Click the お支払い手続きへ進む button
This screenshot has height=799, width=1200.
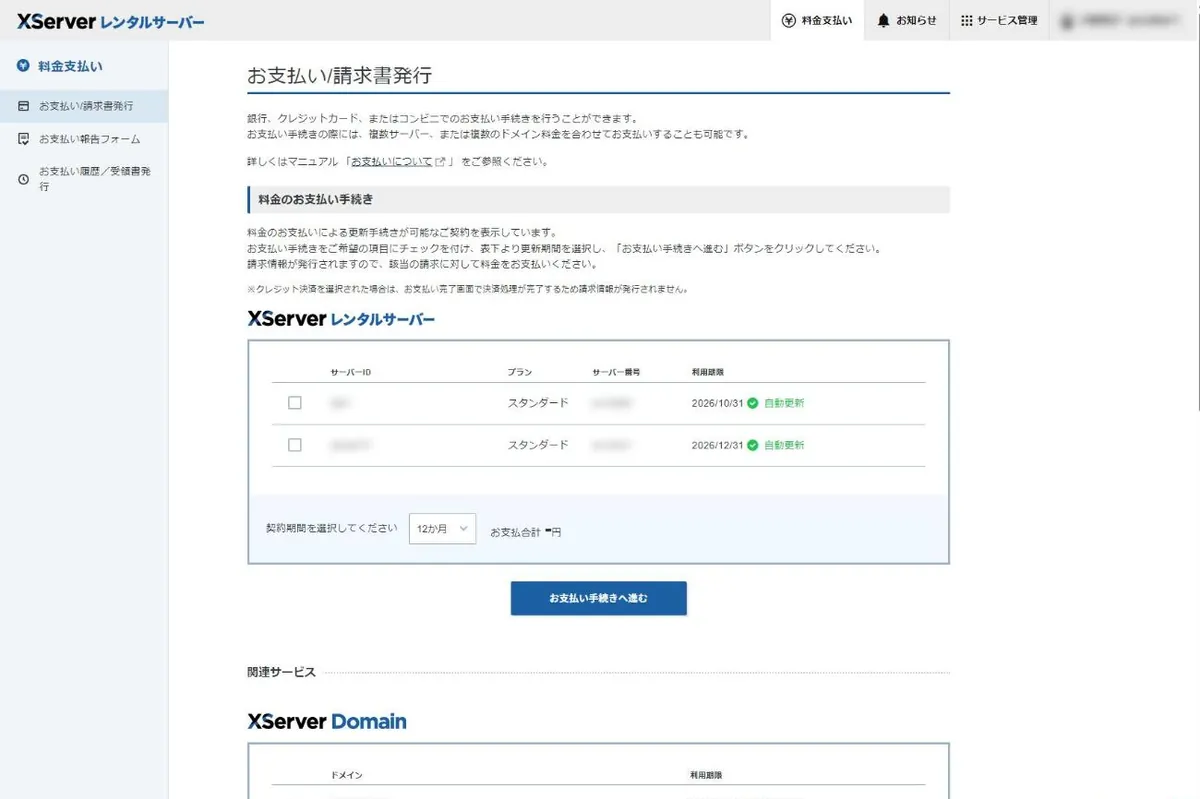coord(598,598)
